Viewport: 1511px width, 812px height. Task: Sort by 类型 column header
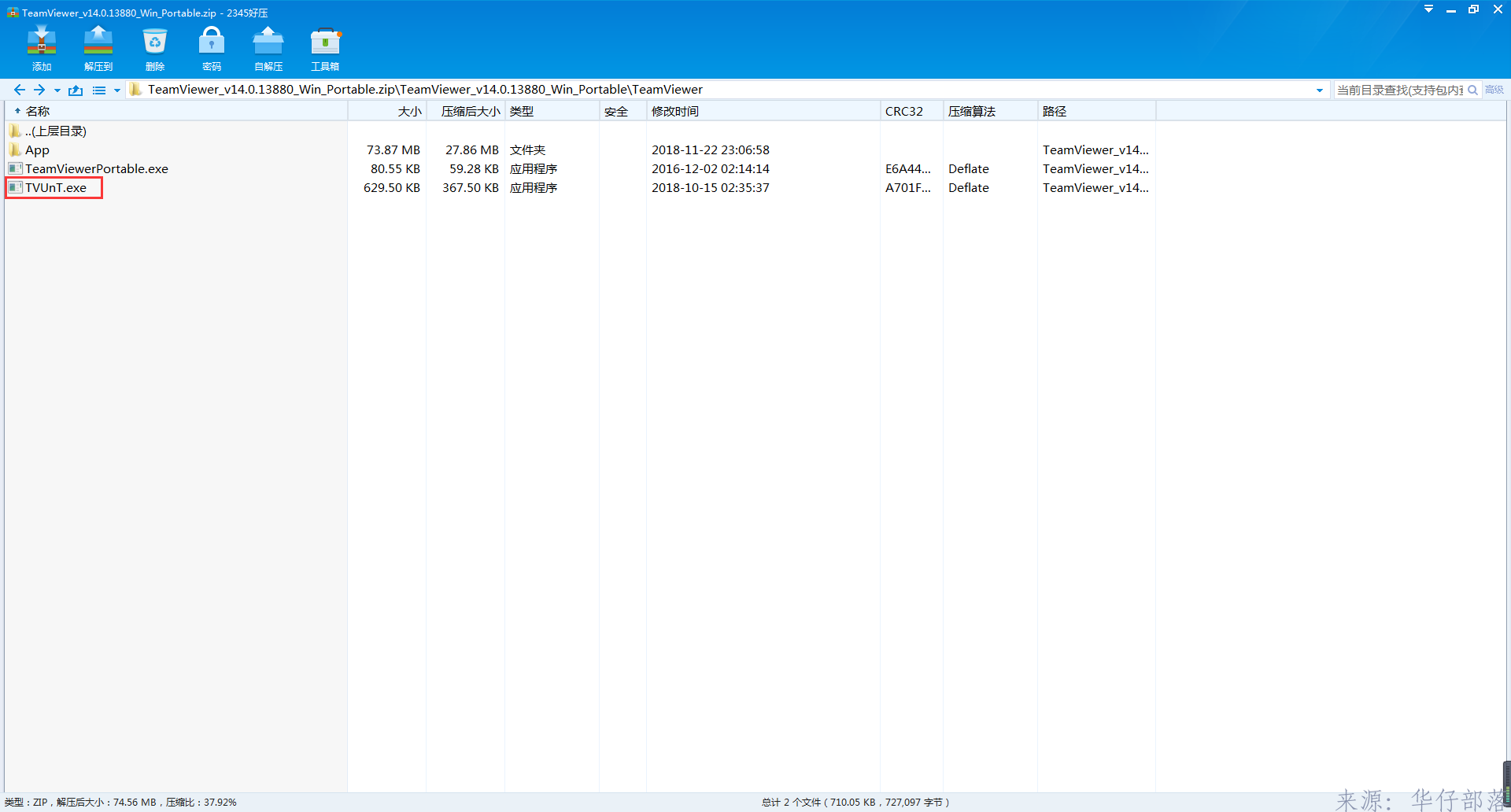click(552, 111)
